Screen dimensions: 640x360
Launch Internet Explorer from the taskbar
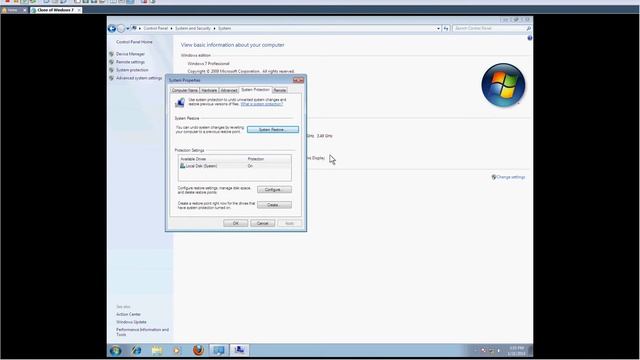(x=136, y=350)
